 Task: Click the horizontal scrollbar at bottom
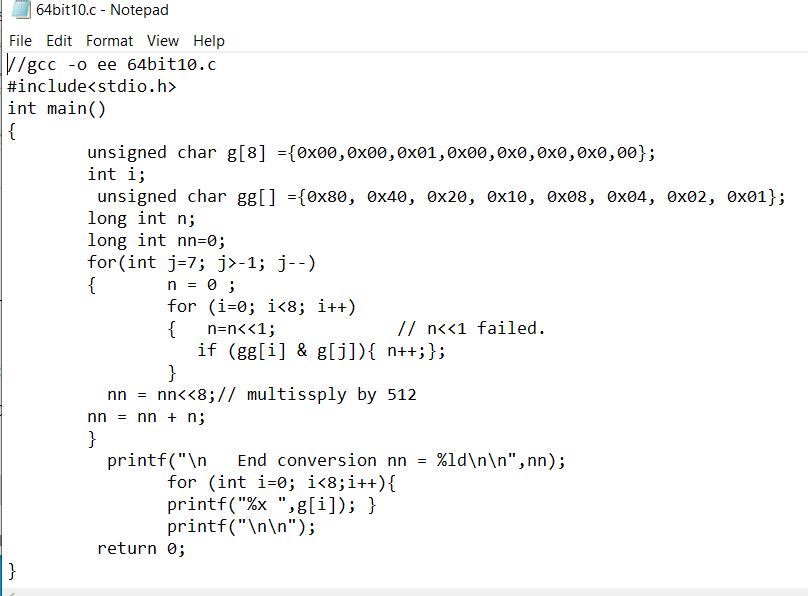[404, 592]
